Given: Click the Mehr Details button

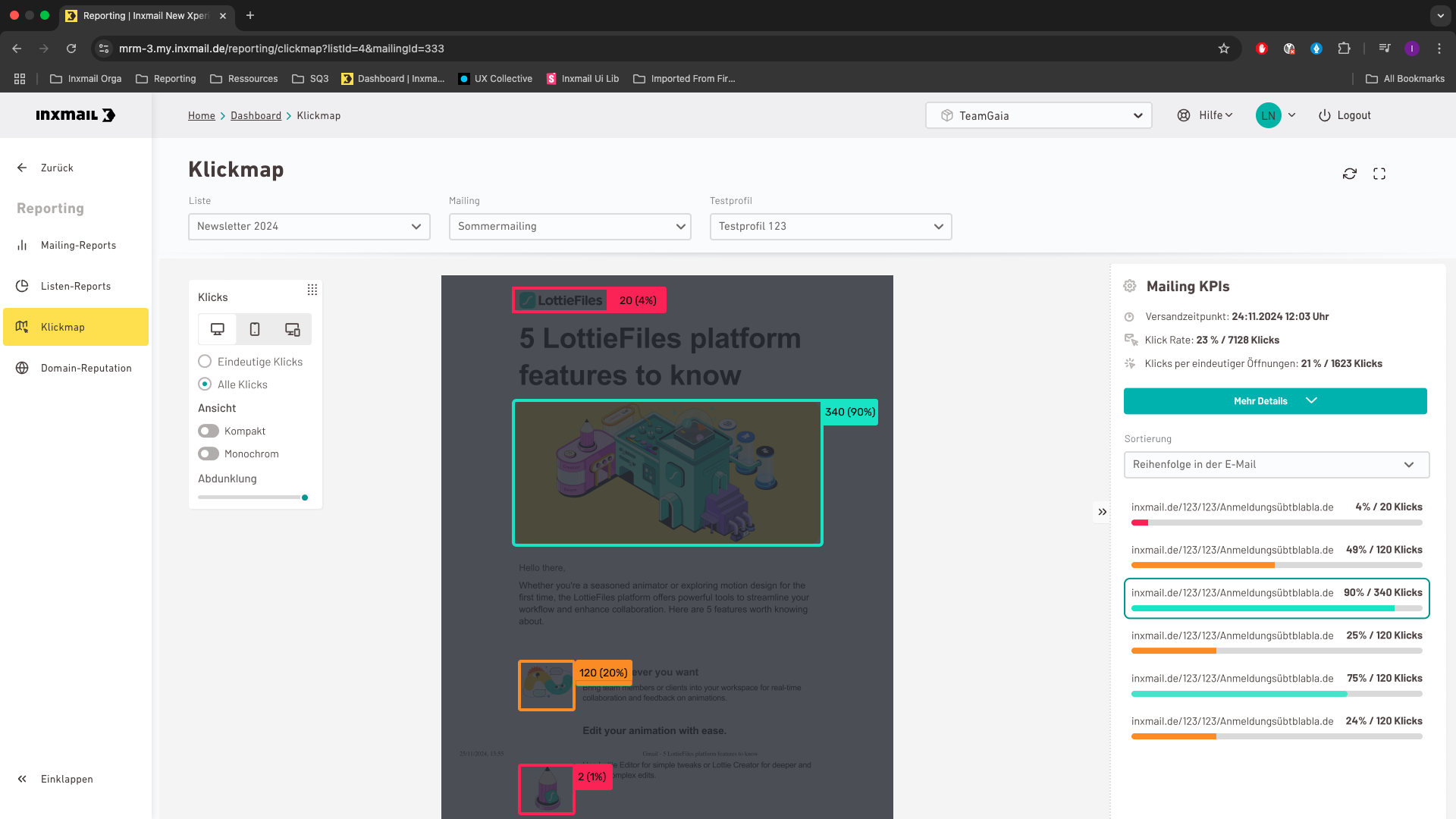Looking at the screenshot, I should (x=1275, y=401).
